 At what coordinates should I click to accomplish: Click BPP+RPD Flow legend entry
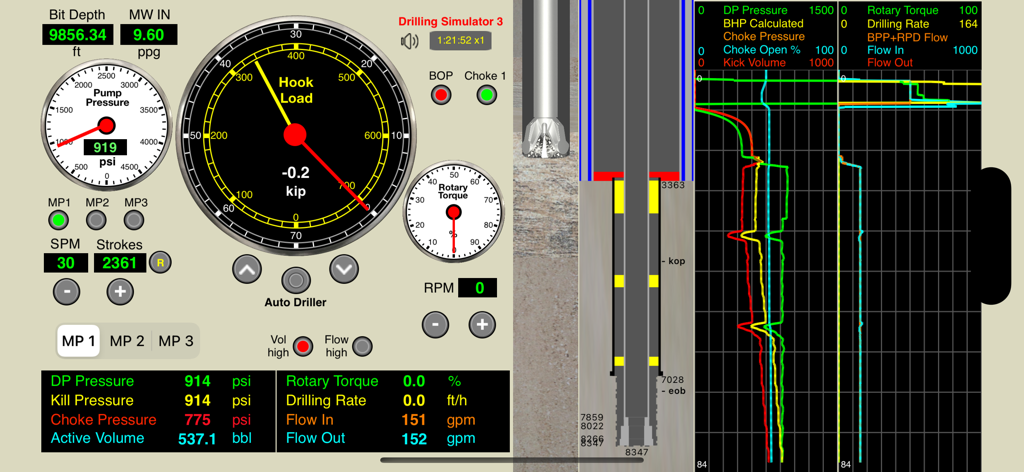(908, 37)
